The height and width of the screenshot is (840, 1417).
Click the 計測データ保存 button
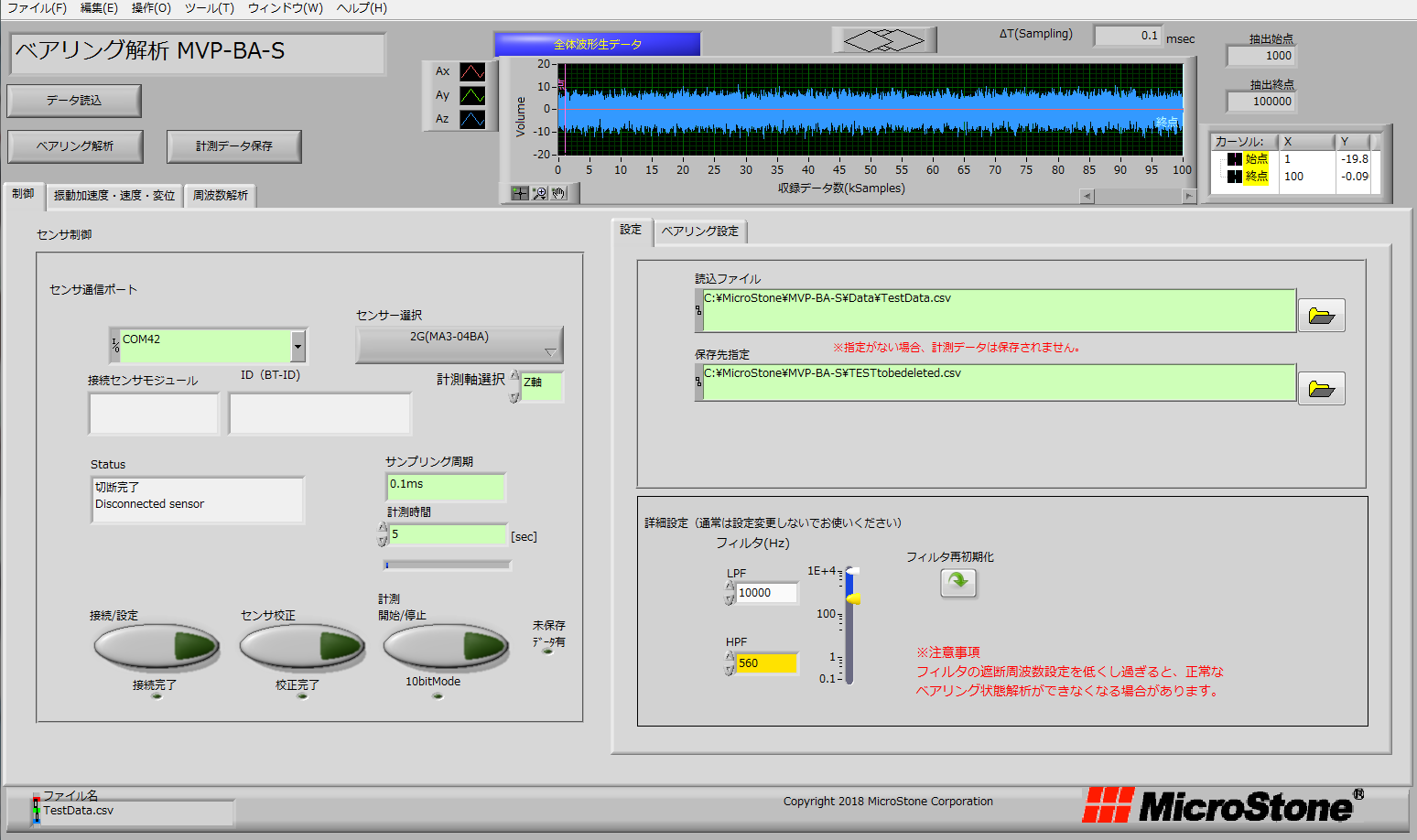pyautogui.click(x=234, y=146)
